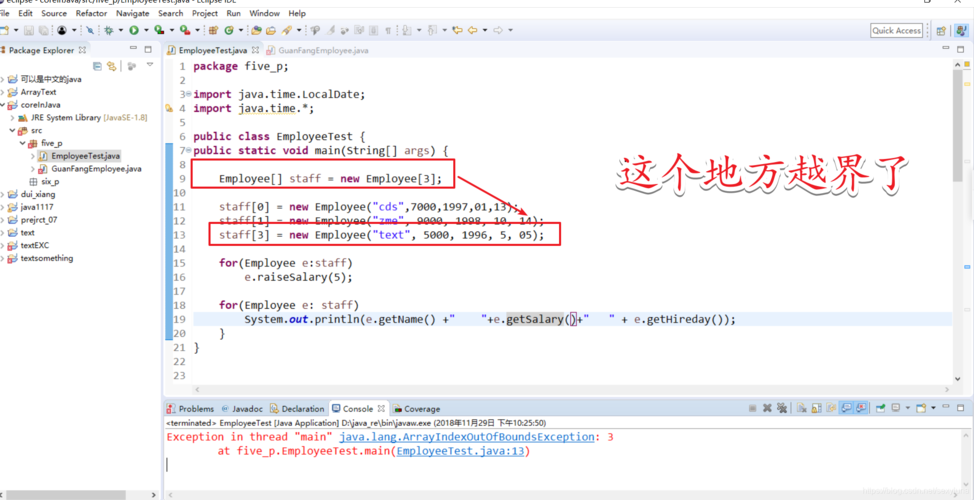The image size is (974, 500).
Task: Toggle Scroll Lock in Console toolbar
Action: point(816,408)
